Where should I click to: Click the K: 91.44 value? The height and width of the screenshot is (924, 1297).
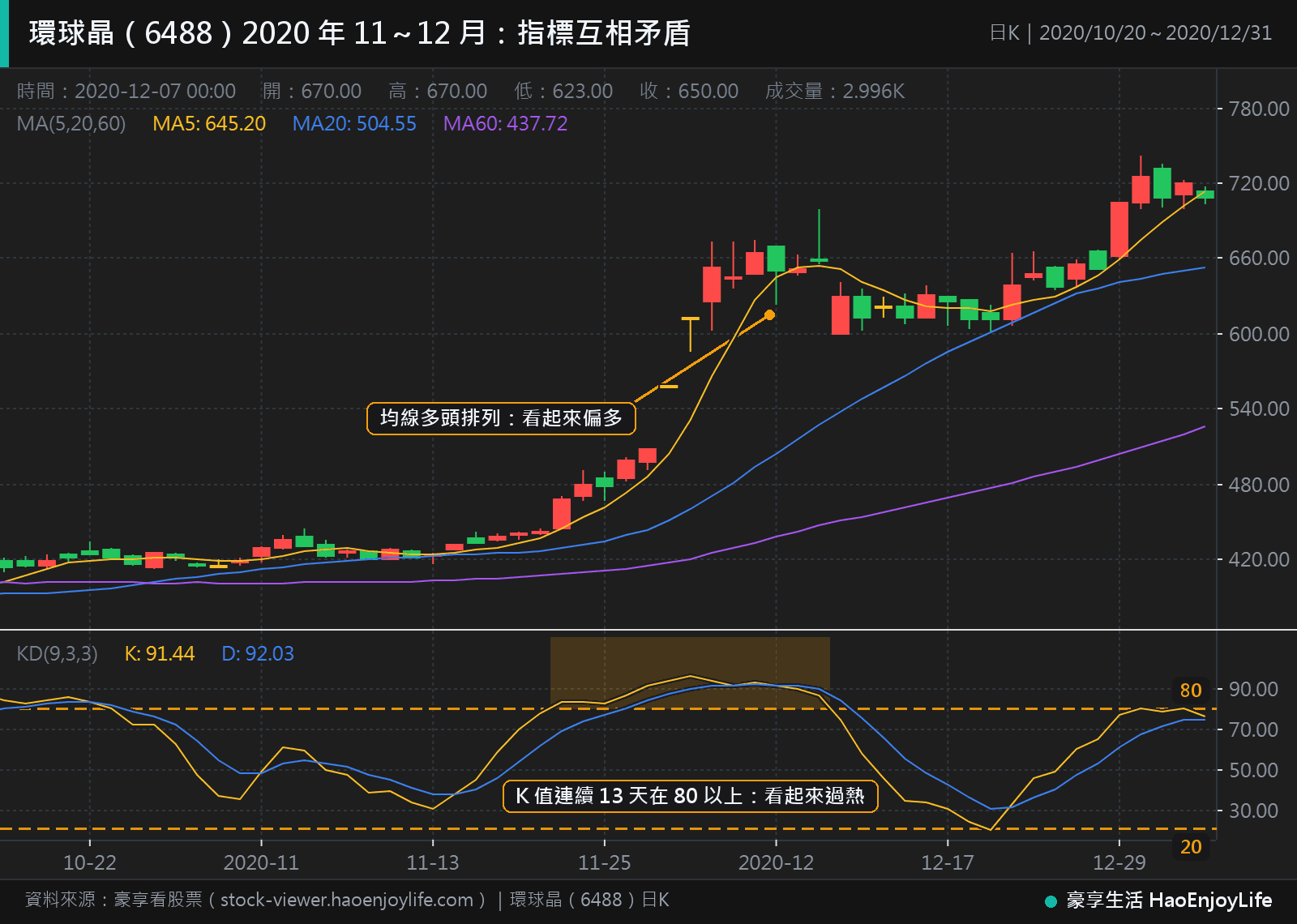click(x=160, y=654)
